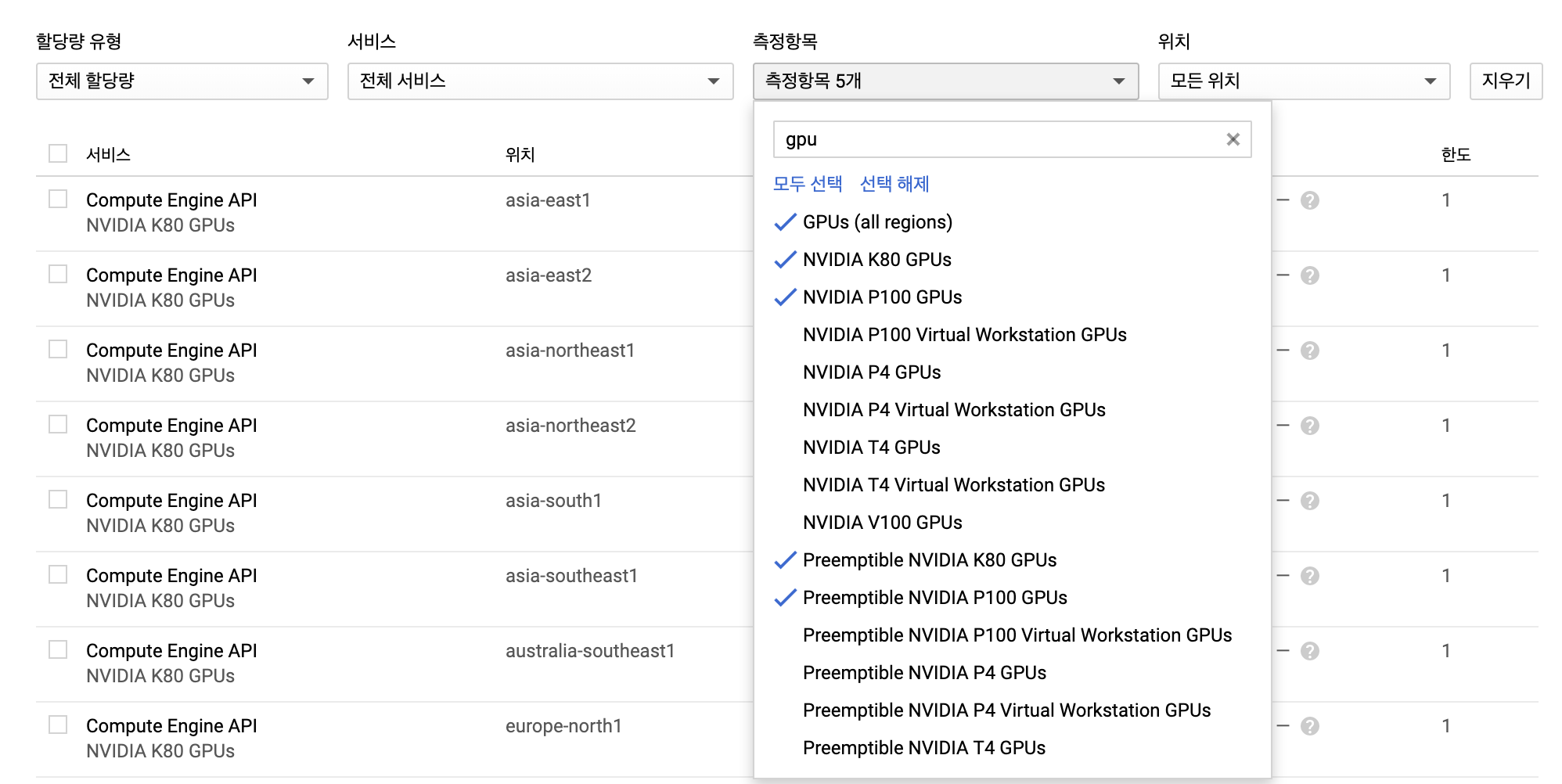Screen dimensions: 1562x784
Task: Check the asia-northeast2 row checkbox
Action: click(x=58, y=424)
